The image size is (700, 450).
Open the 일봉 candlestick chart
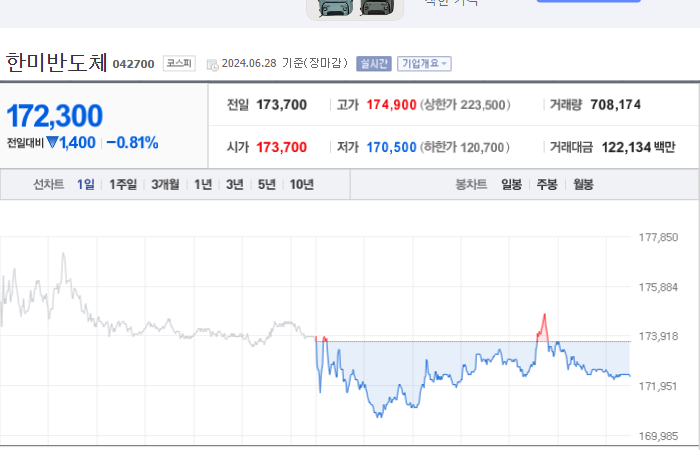click(x=512, y=184)
